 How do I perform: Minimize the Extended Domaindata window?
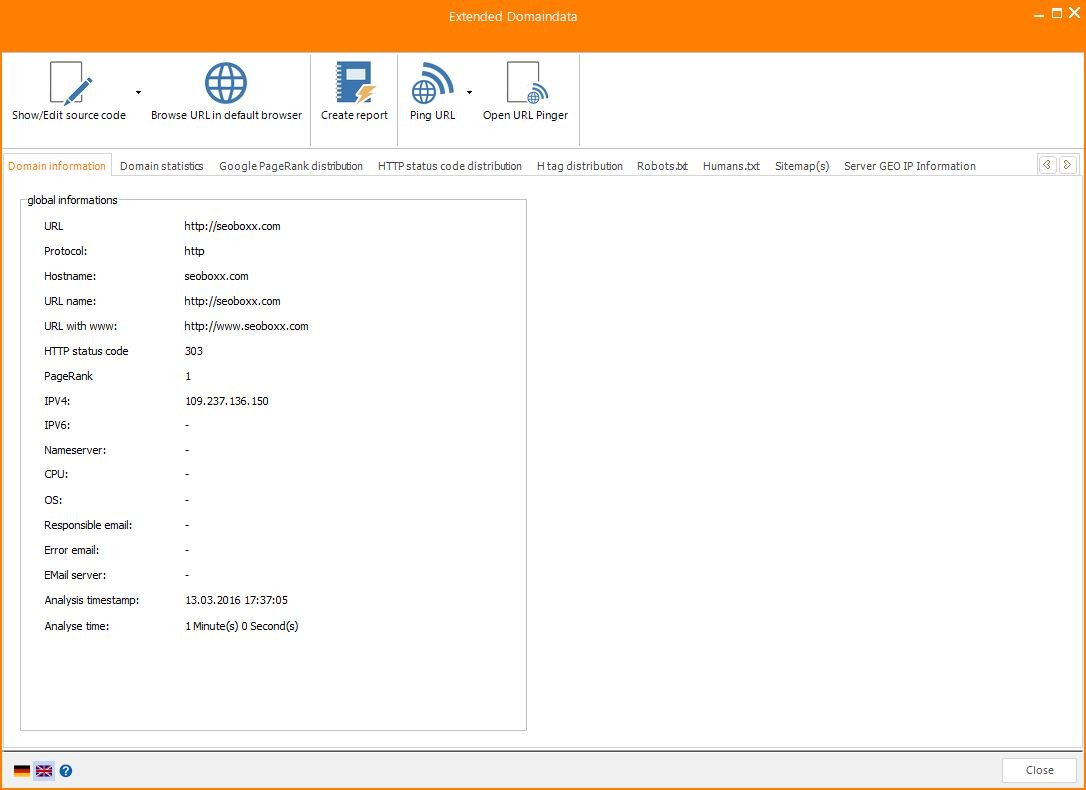1040,15
